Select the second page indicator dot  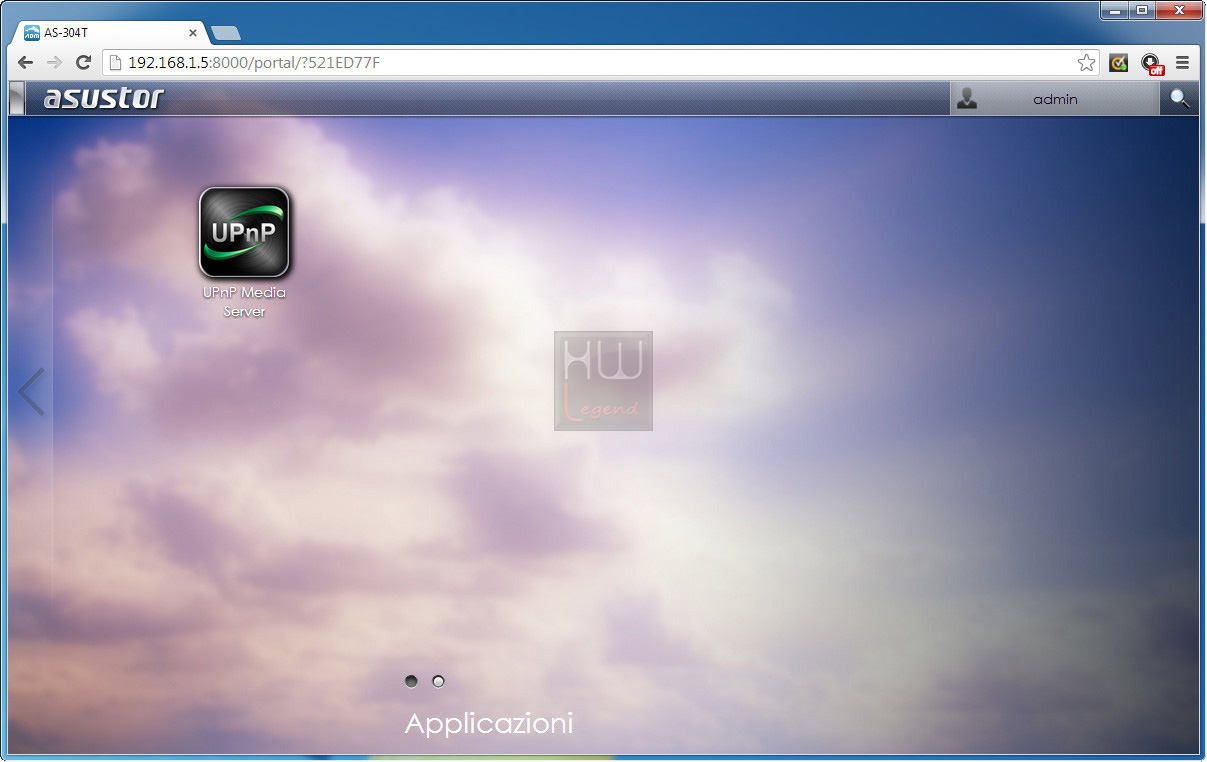pyautogui.click(x=438, y=681)
